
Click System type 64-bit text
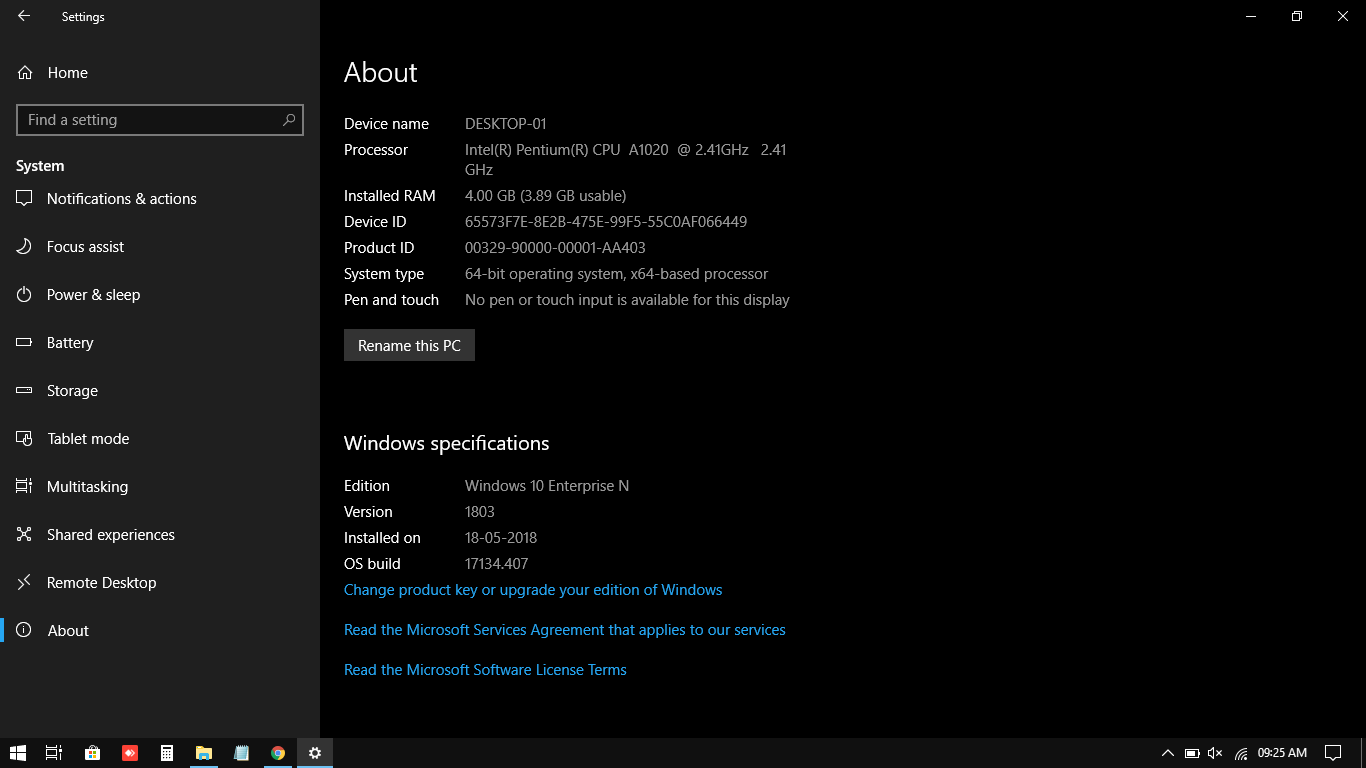point(617,274)
